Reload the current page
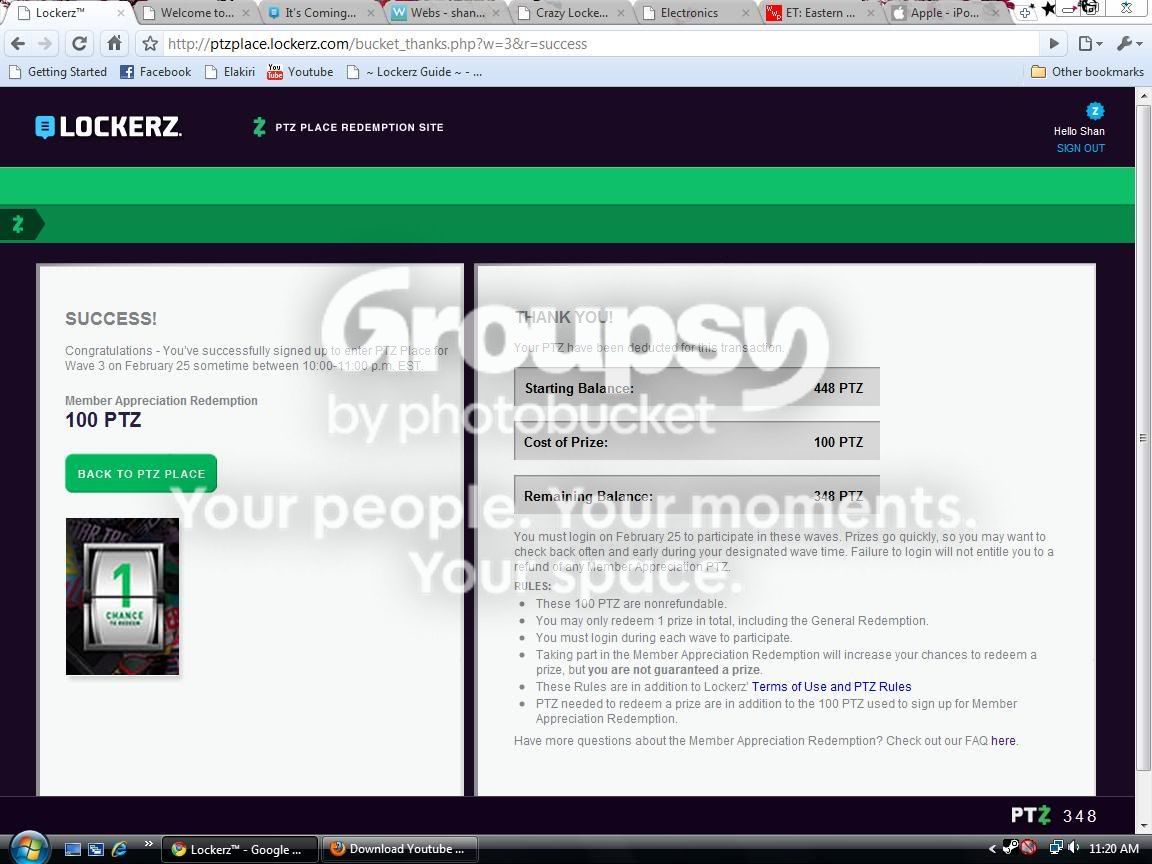Image resolution: width=1152 pixels, height=864 pixels. click(79, 44)
